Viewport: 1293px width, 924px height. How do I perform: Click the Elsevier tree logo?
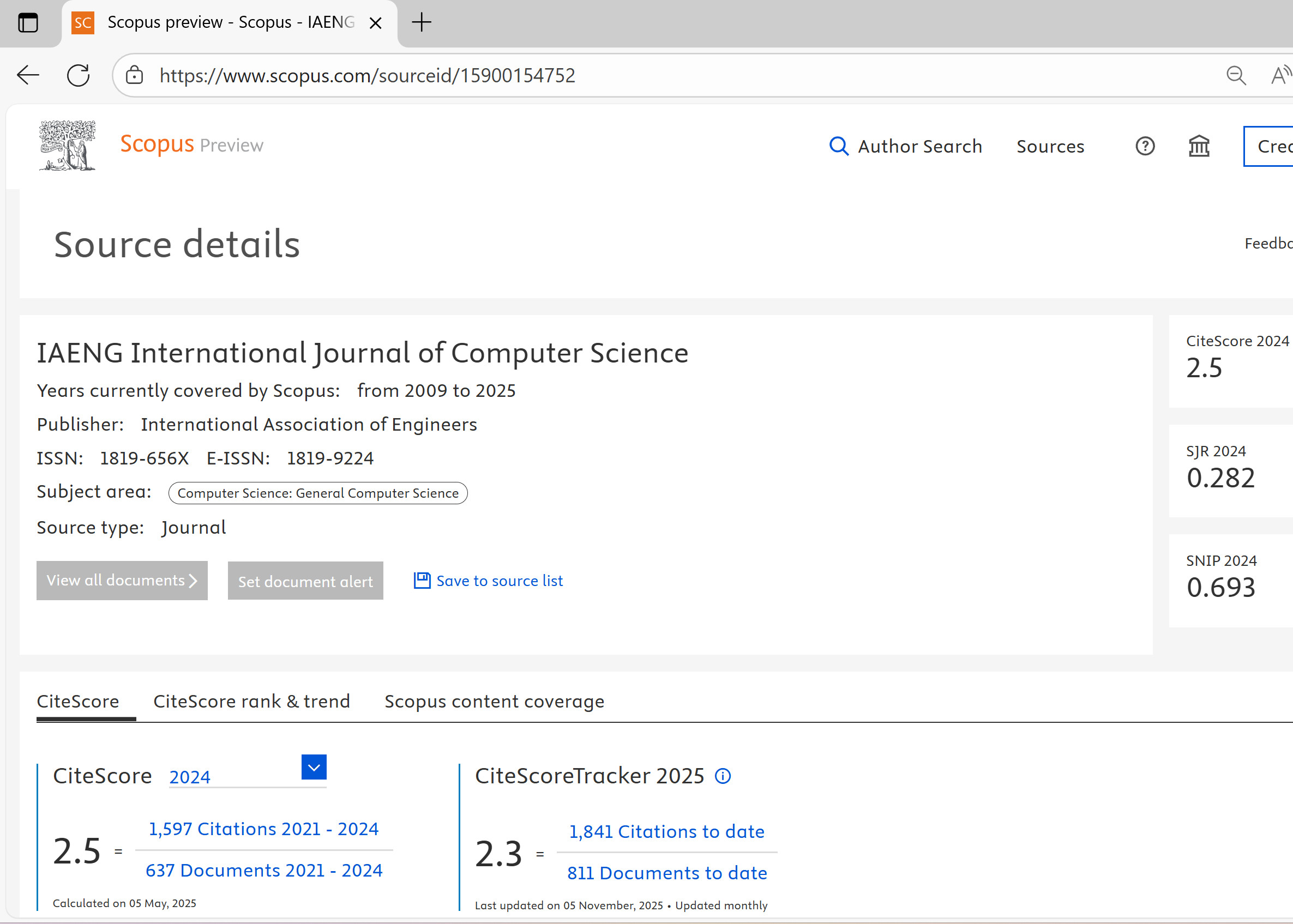(x=67, y=146)
